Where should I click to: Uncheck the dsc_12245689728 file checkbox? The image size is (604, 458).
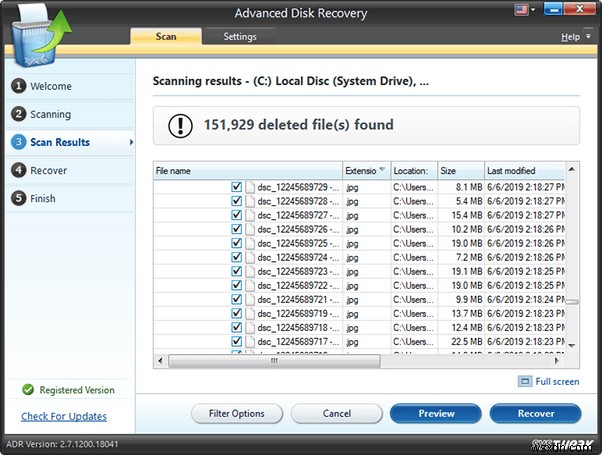tap(236, 201)
